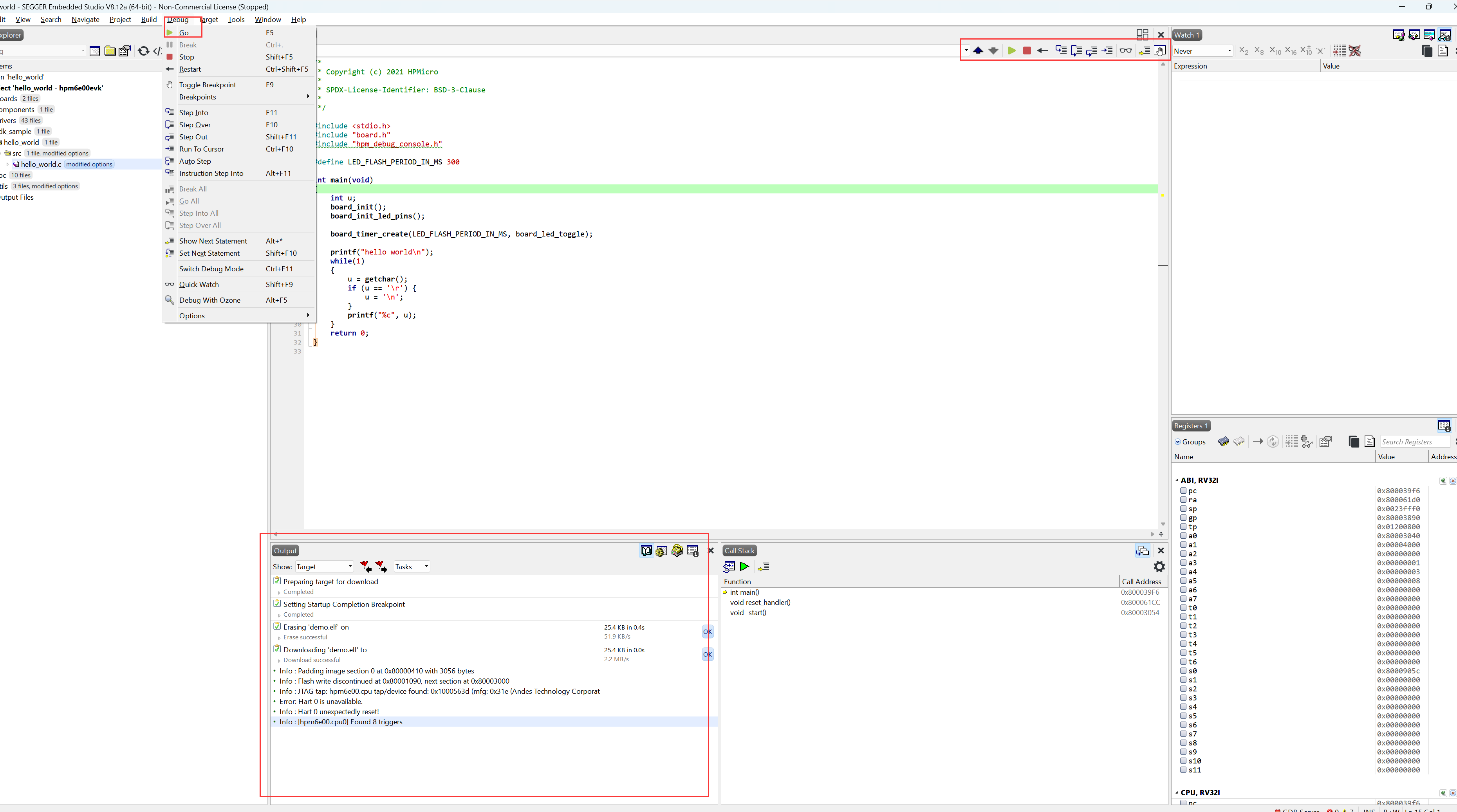This screenshot has height=812, width=1457.
Task: Click the Quick Watch glasses toolbar icon
Action: point(1126,51)
